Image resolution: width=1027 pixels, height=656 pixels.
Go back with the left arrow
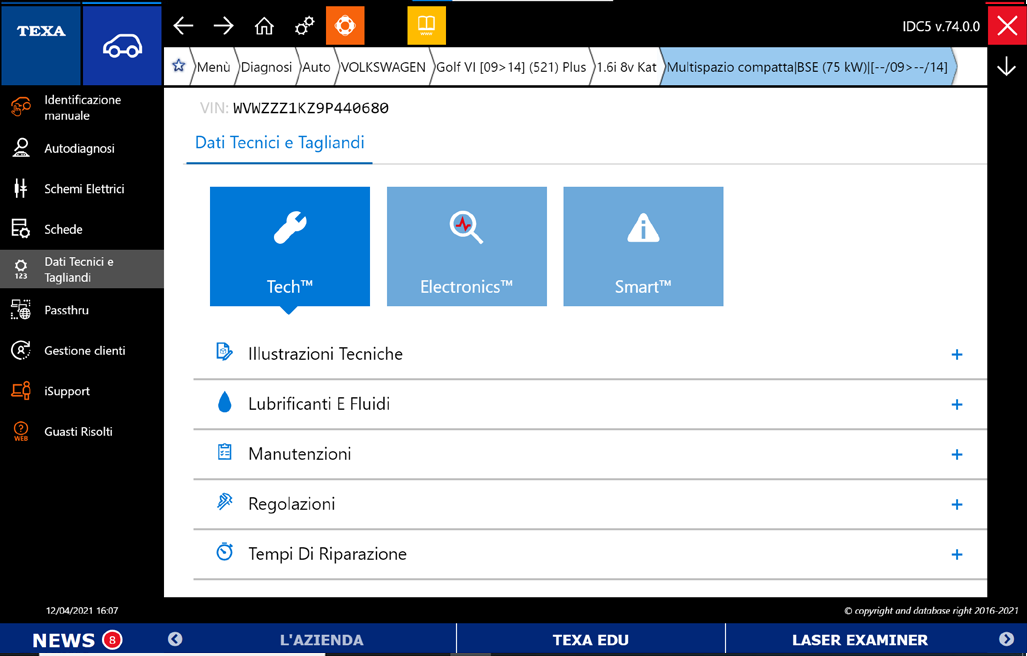tap(183, 26)
